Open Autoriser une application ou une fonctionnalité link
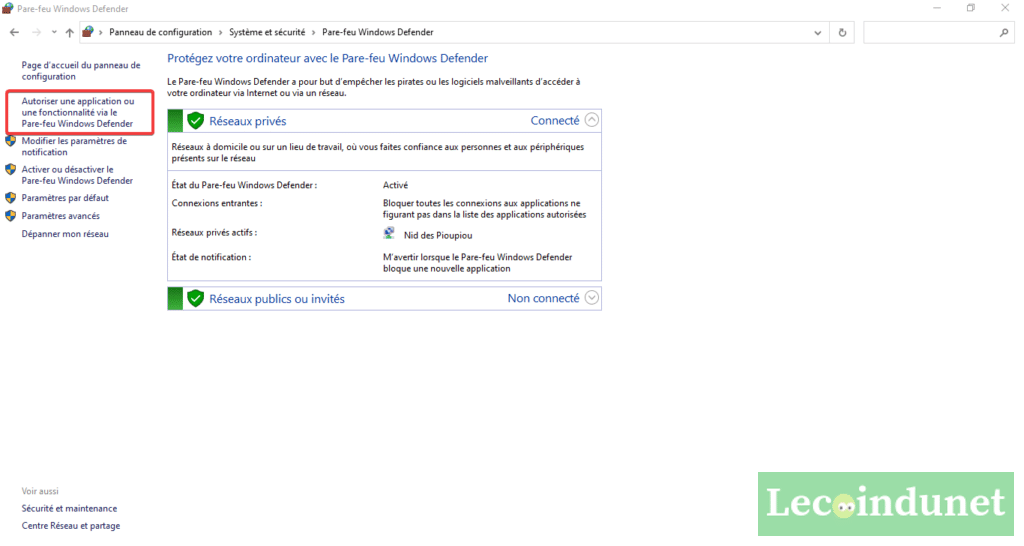Screen dimensions: 1024x546 point(78,112)
